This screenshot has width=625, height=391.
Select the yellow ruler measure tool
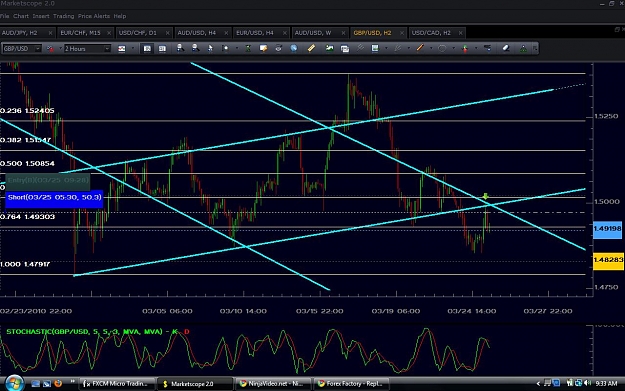[x=311, y=48]
